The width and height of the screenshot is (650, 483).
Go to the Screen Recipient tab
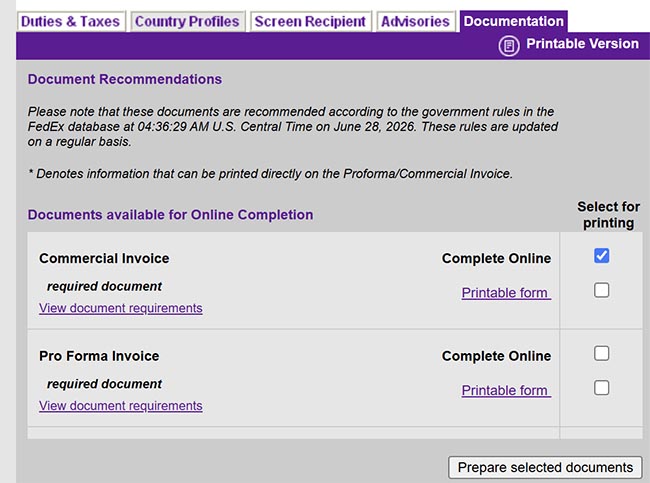(x=310, y=21)
